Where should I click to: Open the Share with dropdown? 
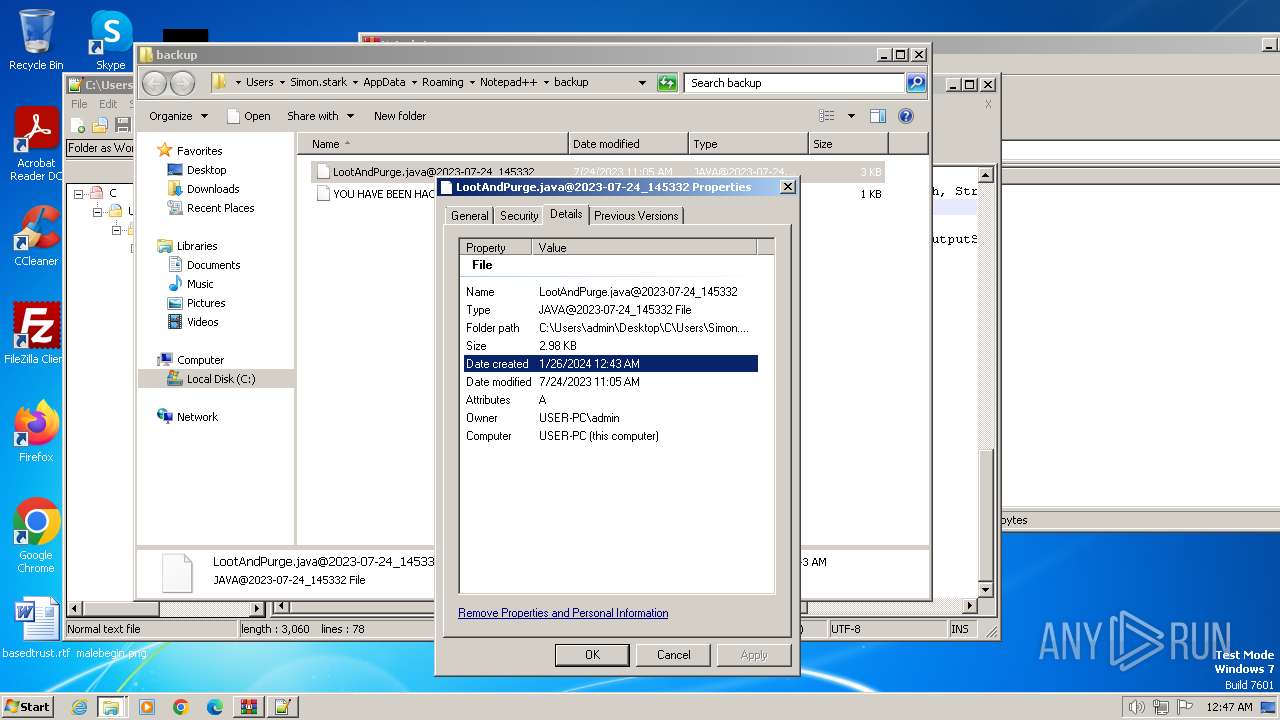point(320,116)
